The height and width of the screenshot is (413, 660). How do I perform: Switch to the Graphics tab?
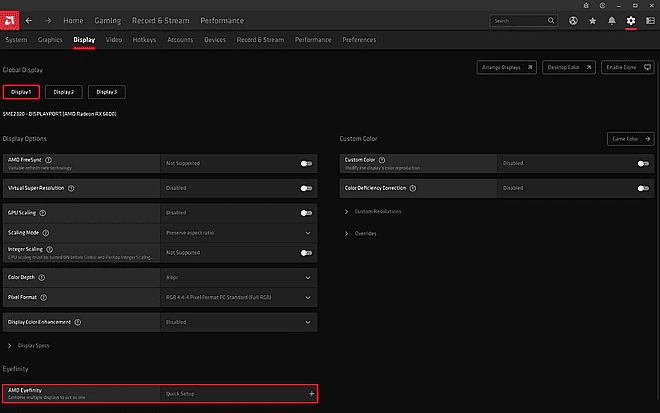pyautogui.click(x=50, y=40)
